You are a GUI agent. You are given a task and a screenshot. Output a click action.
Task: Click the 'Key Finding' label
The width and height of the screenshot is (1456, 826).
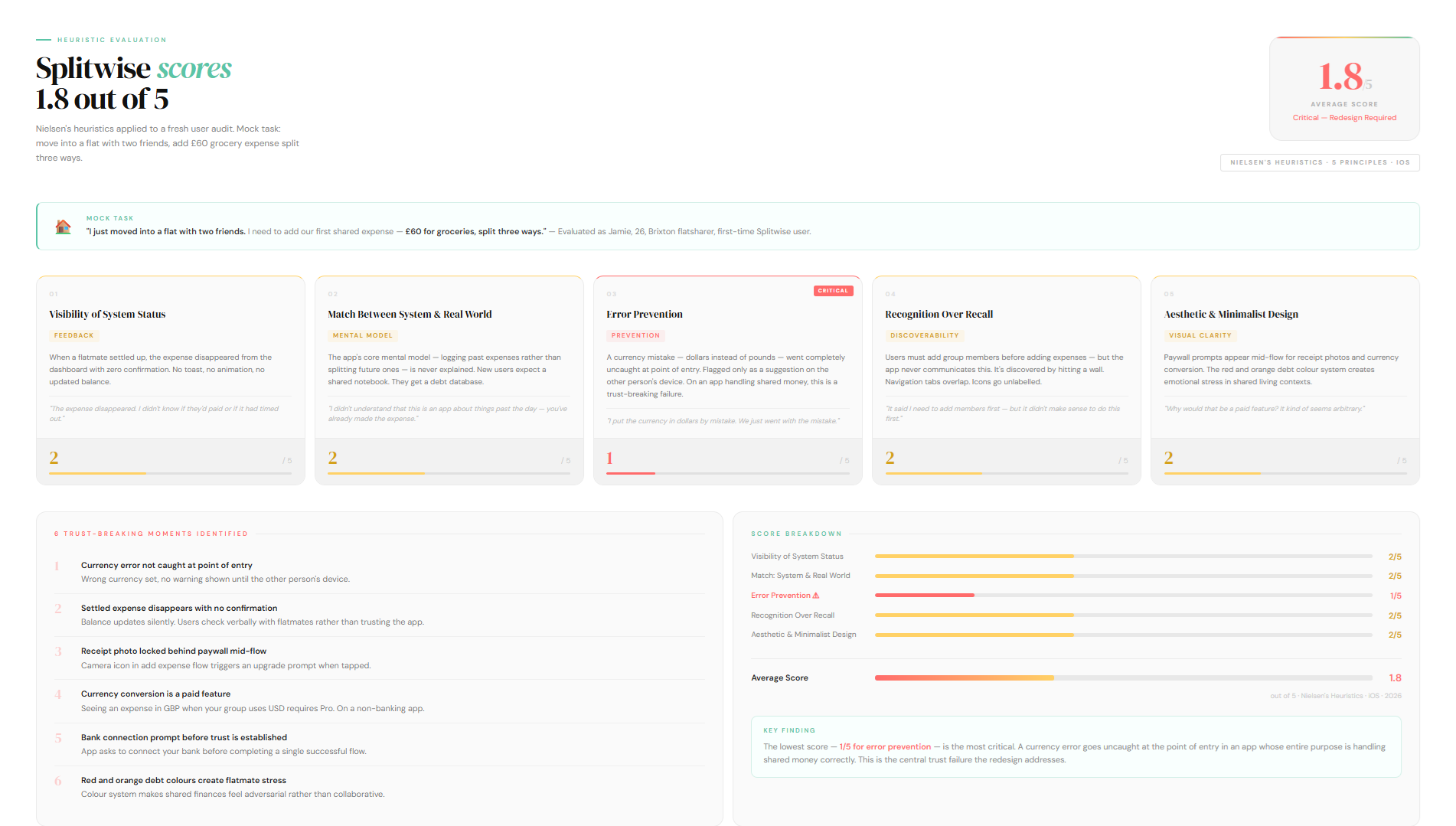789,730
